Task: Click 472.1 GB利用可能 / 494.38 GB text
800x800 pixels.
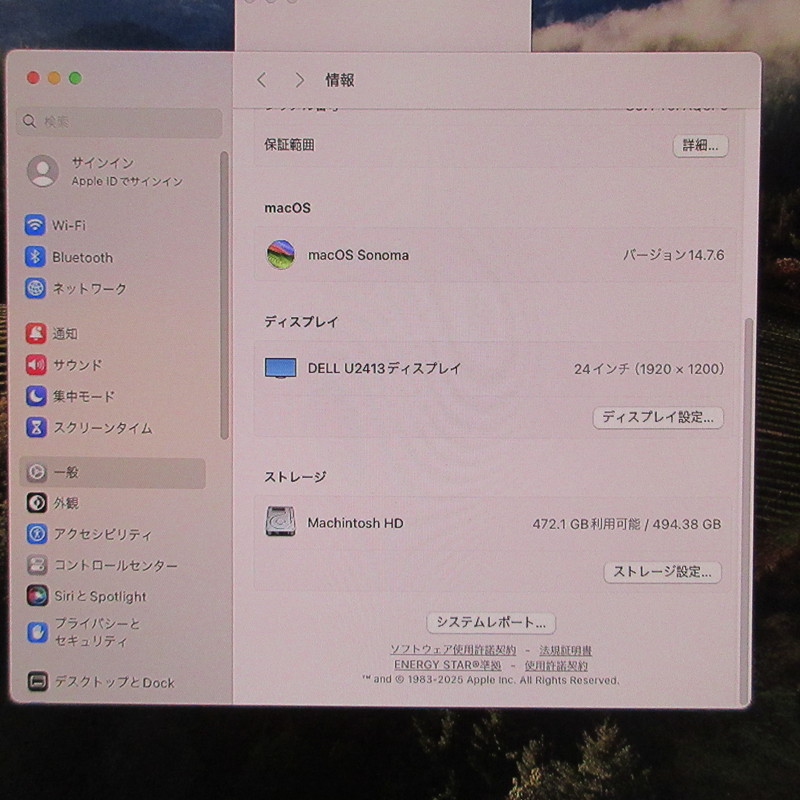Action: click(627, 524)
